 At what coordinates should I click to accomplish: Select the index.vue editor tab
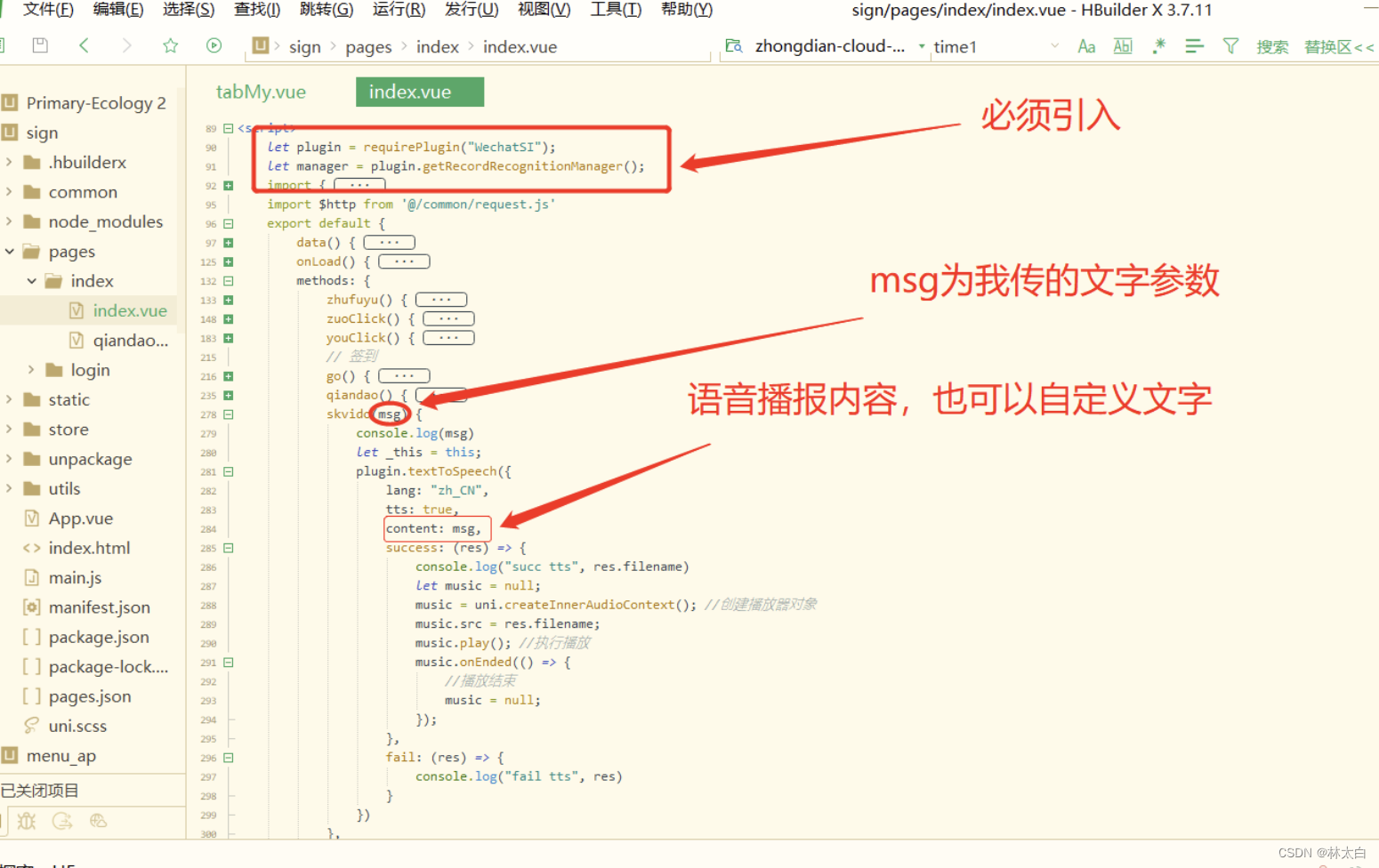point(419,92)
